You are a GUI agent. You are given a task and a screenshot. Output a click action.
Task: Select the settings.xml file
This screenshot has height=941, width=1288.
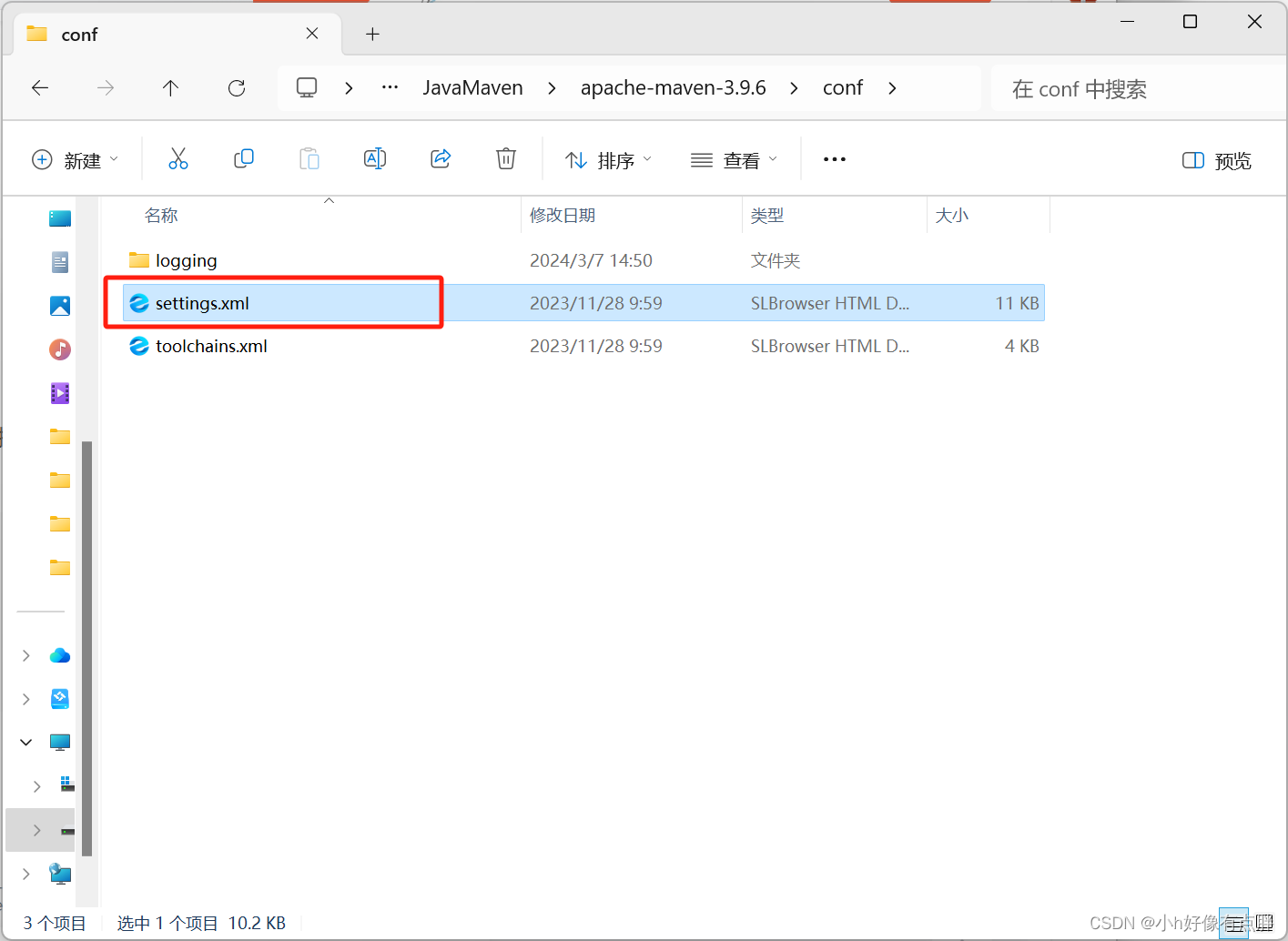583,303
